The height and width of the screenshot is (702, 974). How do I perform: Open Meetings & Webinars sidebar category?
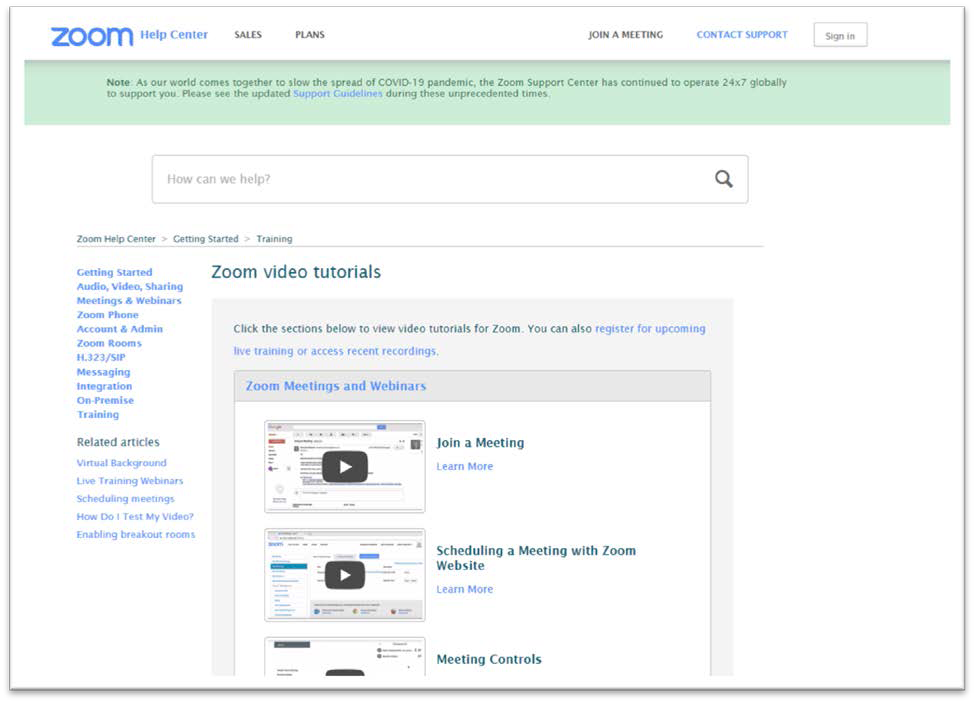[x=129, y=301]
